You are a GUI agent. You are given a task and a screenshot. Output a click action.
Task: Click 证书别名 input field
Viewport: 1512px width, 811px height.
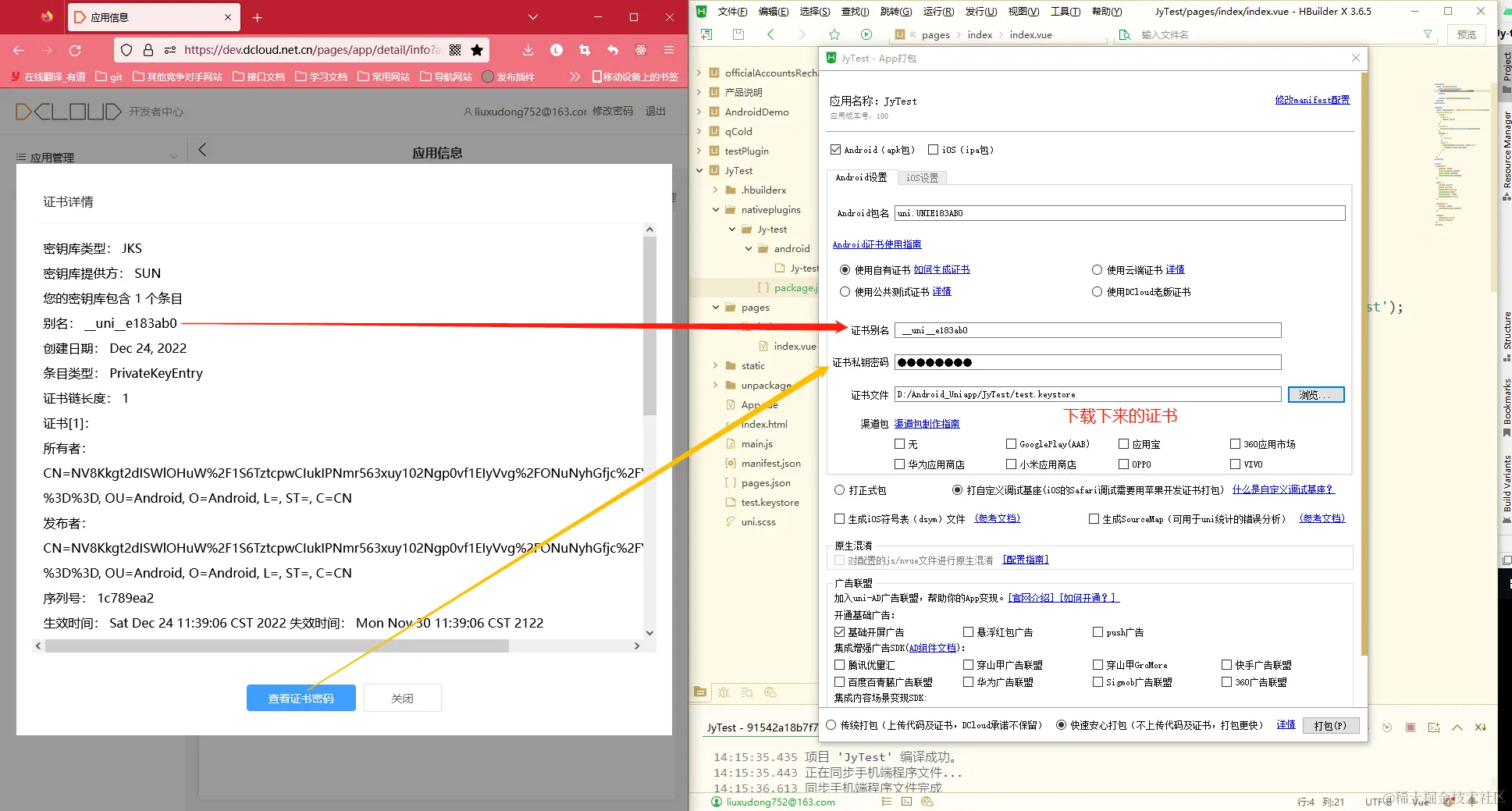point(1088,330)
